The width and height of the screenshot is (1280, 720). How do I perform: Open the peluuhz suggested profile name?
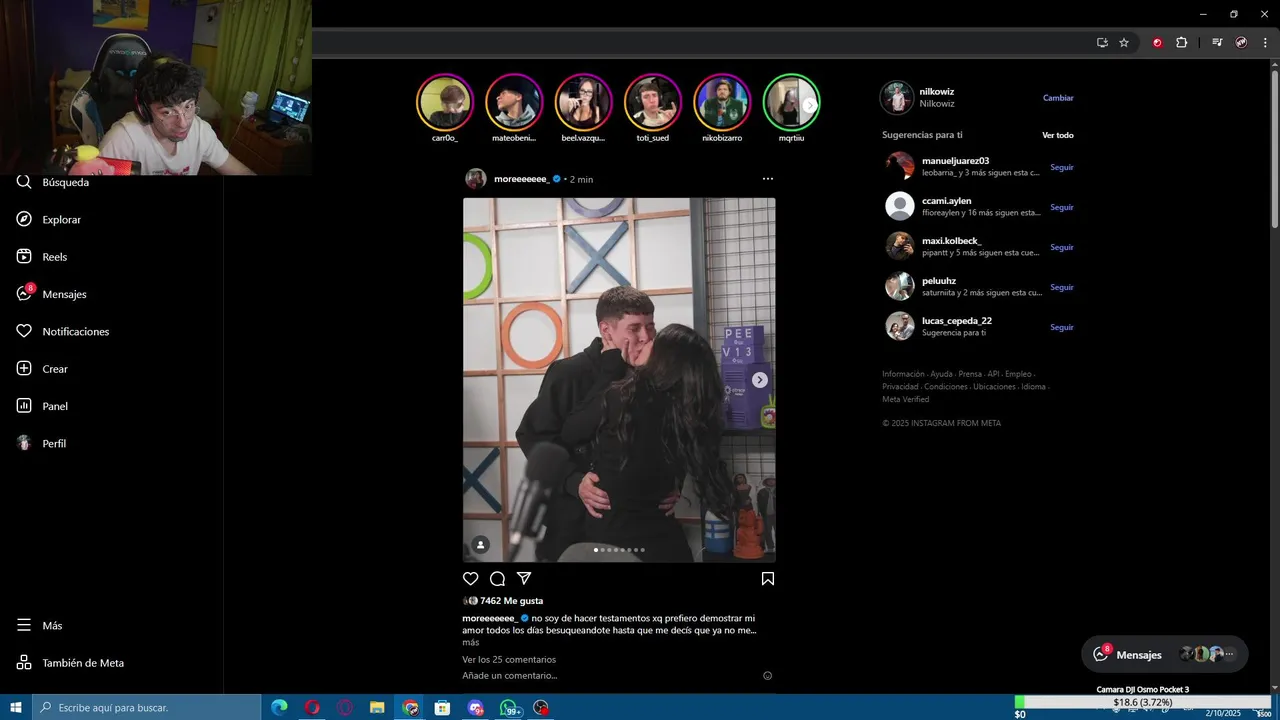coord(939,281)
